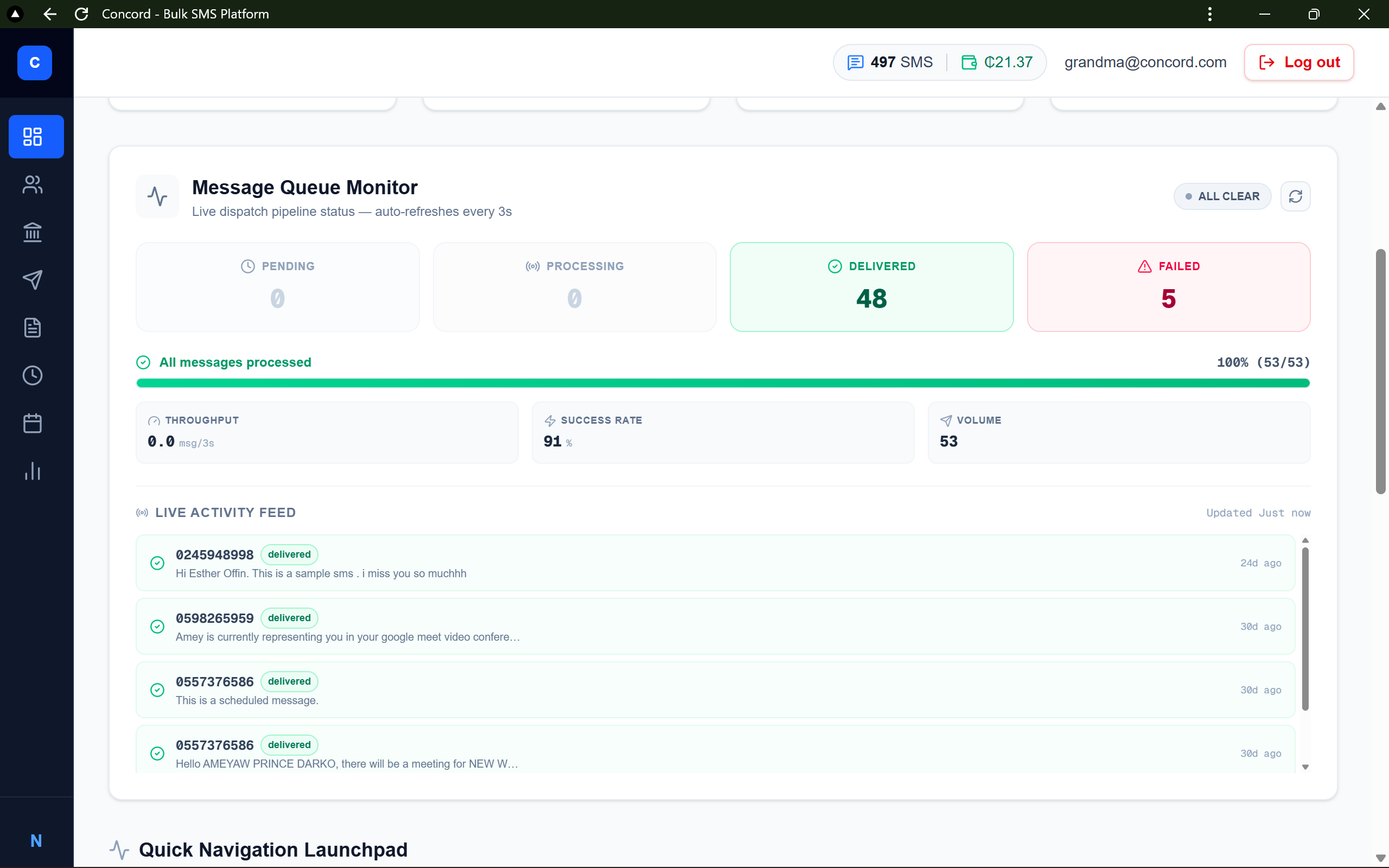Click the pulse icon beside Message Queue Monitor
This screenshot has width=1389, height=868.
coord(157,196)
